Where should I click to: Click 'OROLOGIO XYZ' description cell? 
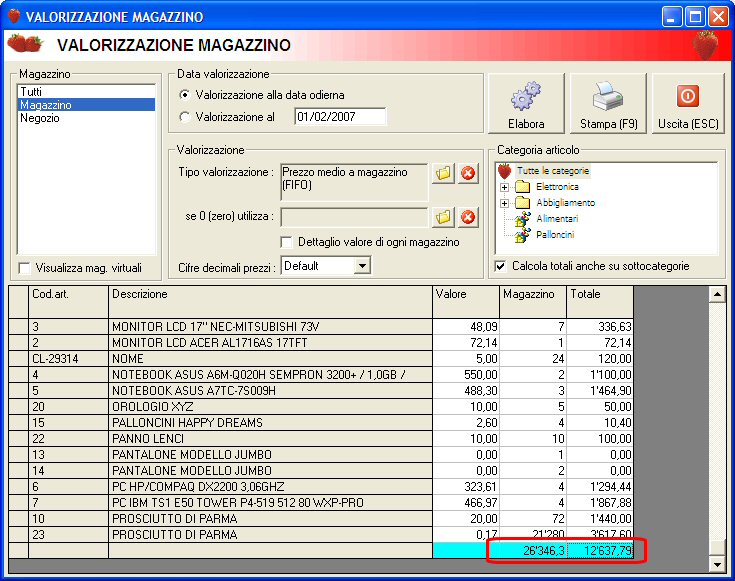pyautogui.click(x=270, y=407)
